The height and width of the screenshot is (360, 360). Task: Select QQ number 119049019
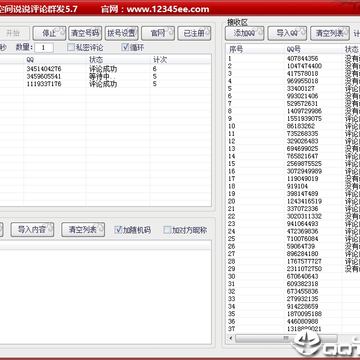[302, 179]
